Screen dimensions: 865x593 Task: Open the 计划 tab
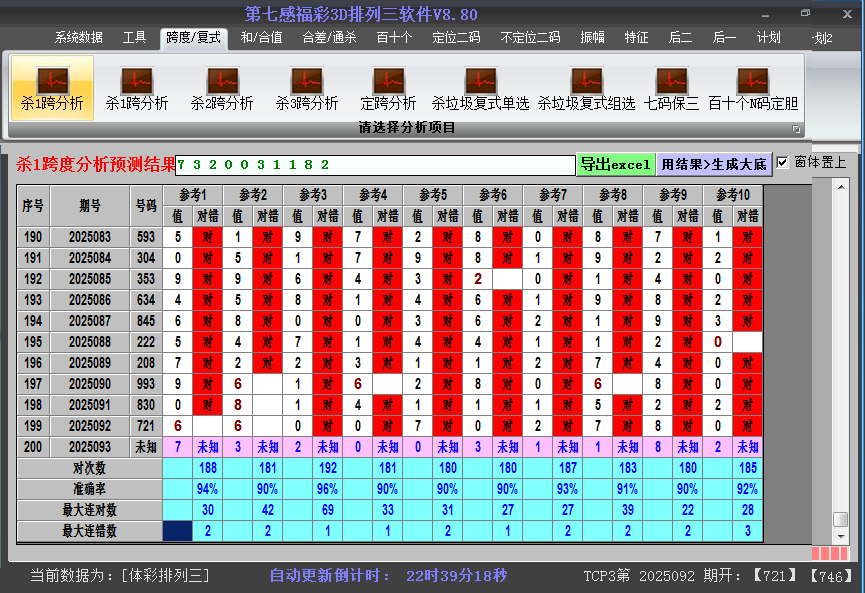click(x=768, y=38)
